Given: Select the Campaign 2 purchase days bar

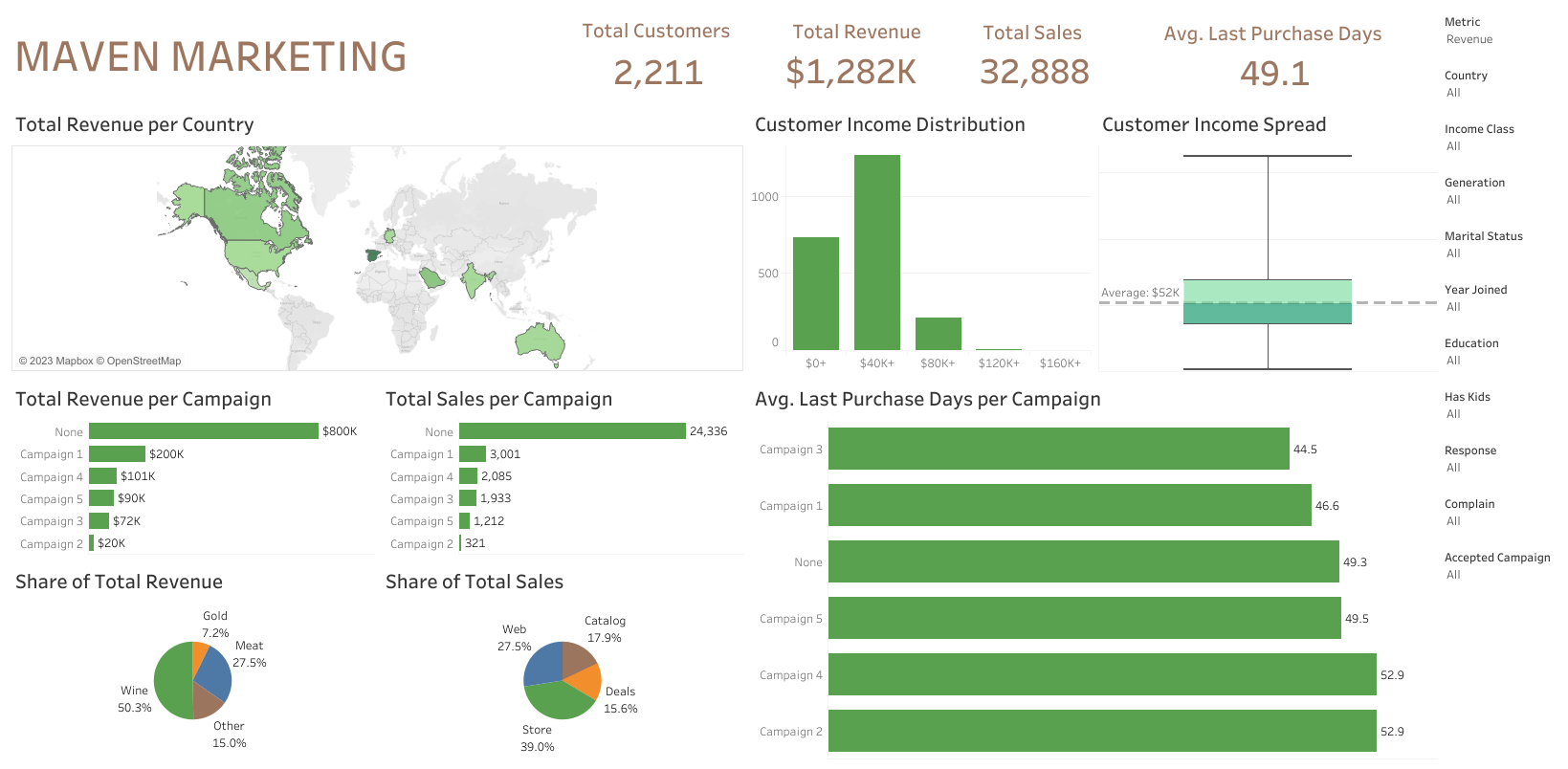Looking at the screenshot, I should click(x=1101, y=732).
